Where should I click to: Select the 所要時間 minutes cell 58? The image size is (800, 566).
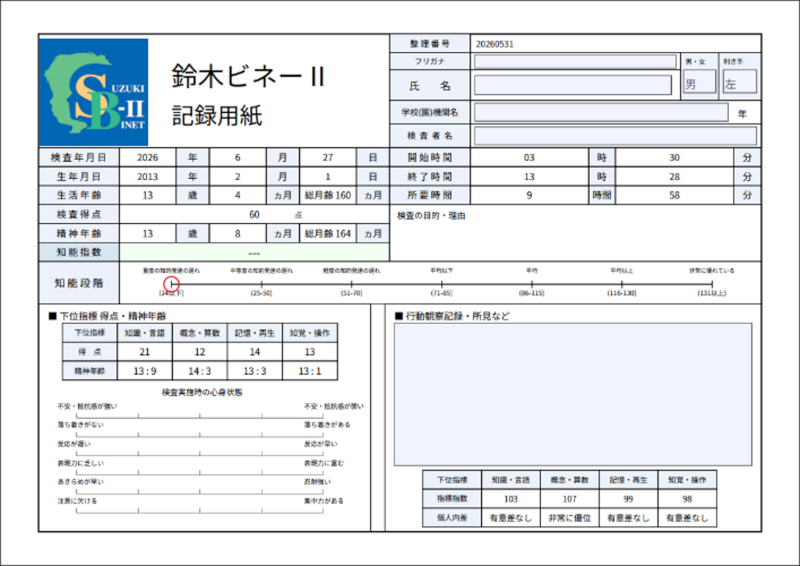click(674, 195)
